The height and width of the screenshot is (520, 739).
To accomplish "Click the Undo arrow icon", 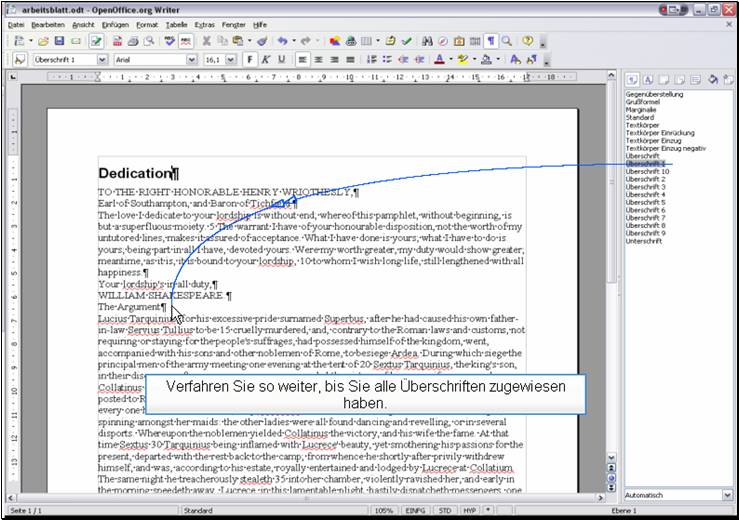I will (x=283, y=41).
